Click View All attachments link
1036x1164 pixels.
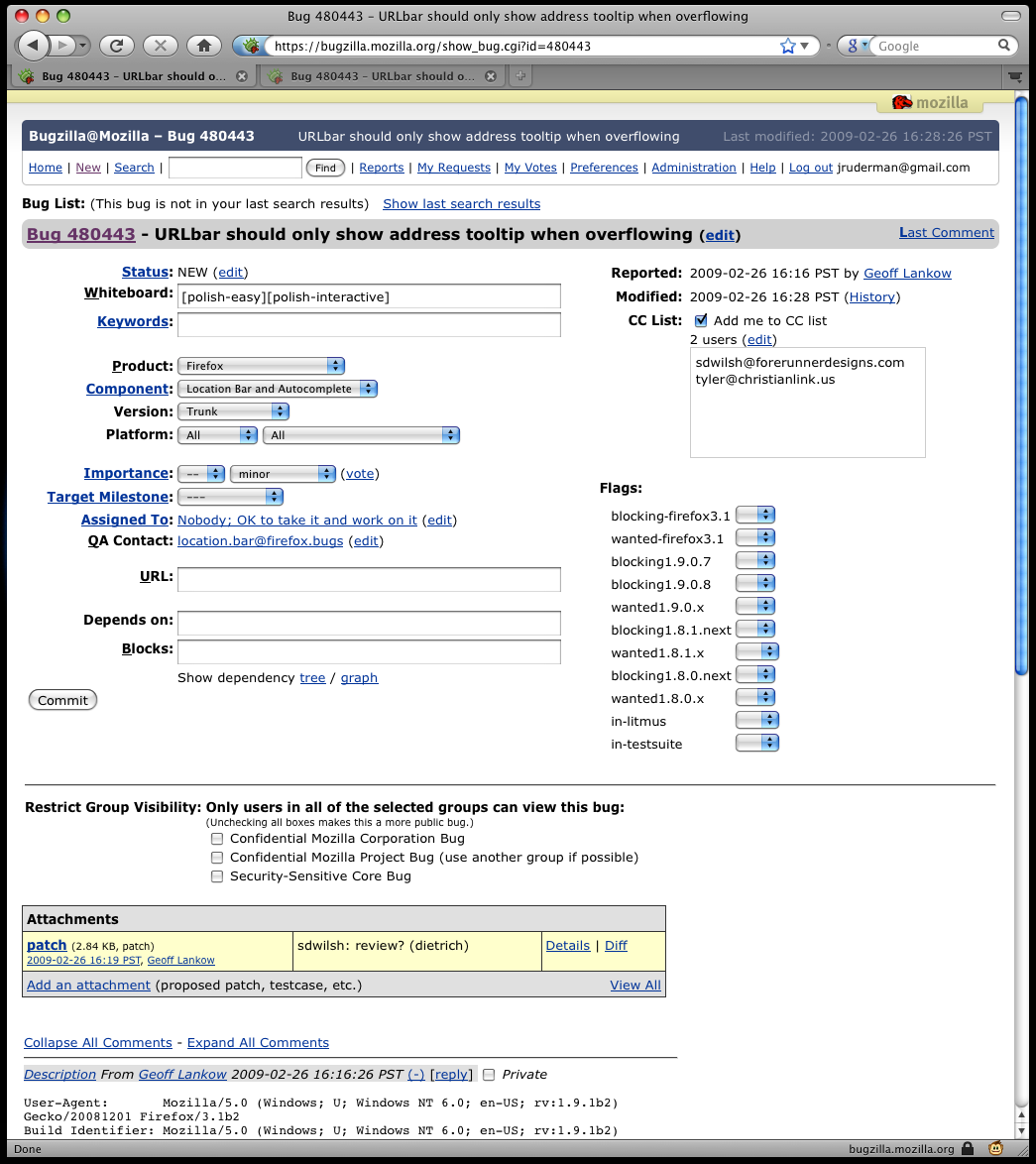point(635,986)
